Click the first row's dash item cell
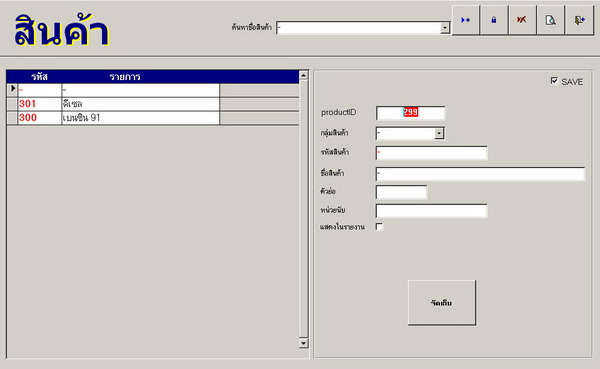The image size is (600, 369). point(140,90)
